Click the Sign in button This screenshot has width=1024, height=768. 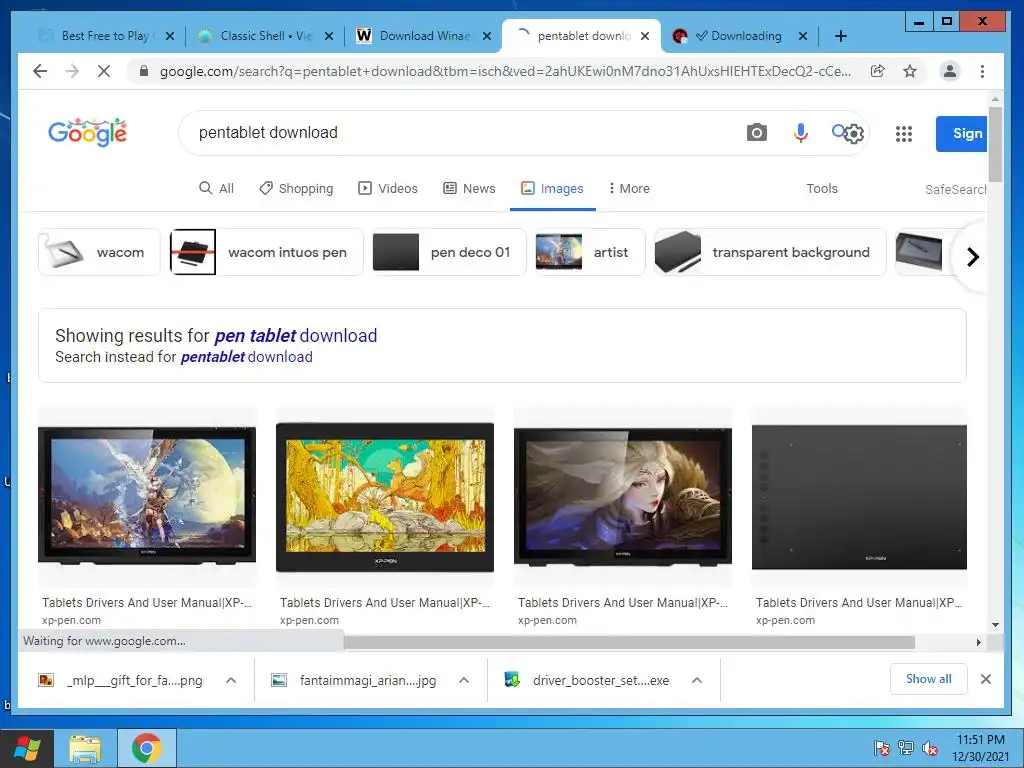(x=961, y=134)
